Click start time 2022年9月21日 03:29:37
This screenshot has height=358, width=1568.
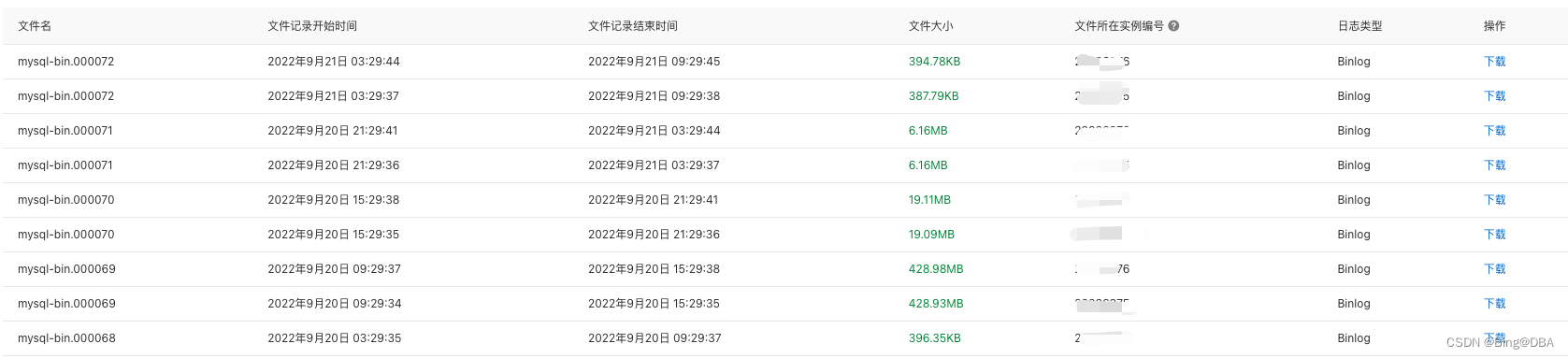click(x=333, y=96)
